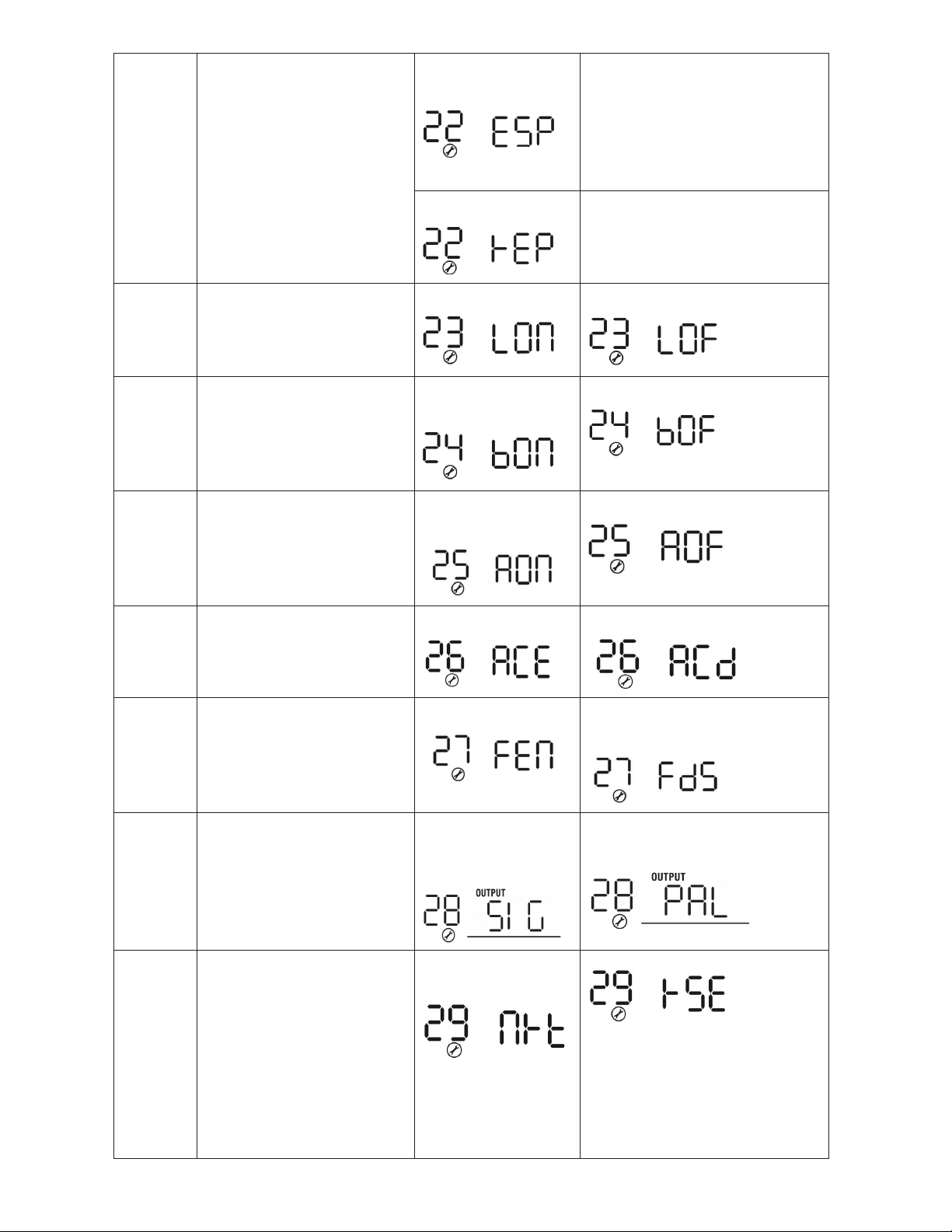Select the 23 LOF display image
Image resolution: width=952 pixels, height=1232 pixels.
654,343
